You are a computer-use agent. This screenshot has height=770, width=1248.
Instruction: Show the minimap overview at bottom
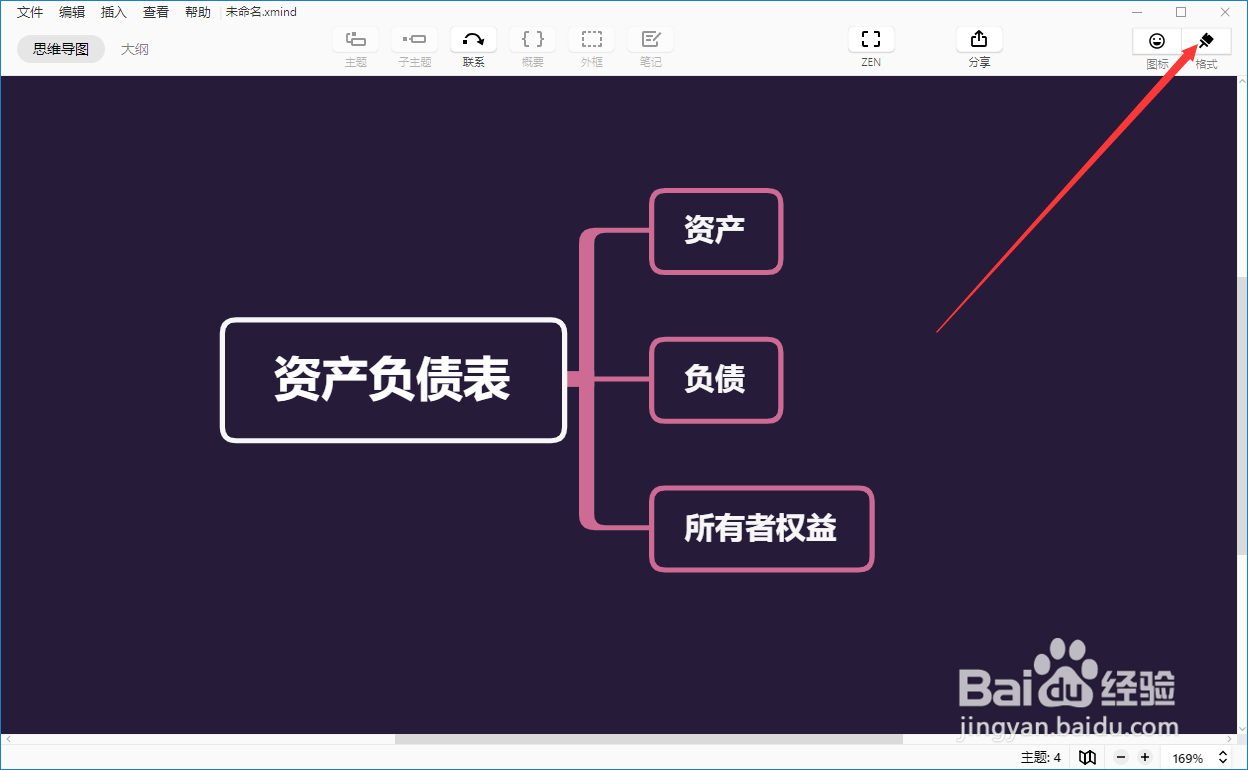click(x=1087, y=757)
